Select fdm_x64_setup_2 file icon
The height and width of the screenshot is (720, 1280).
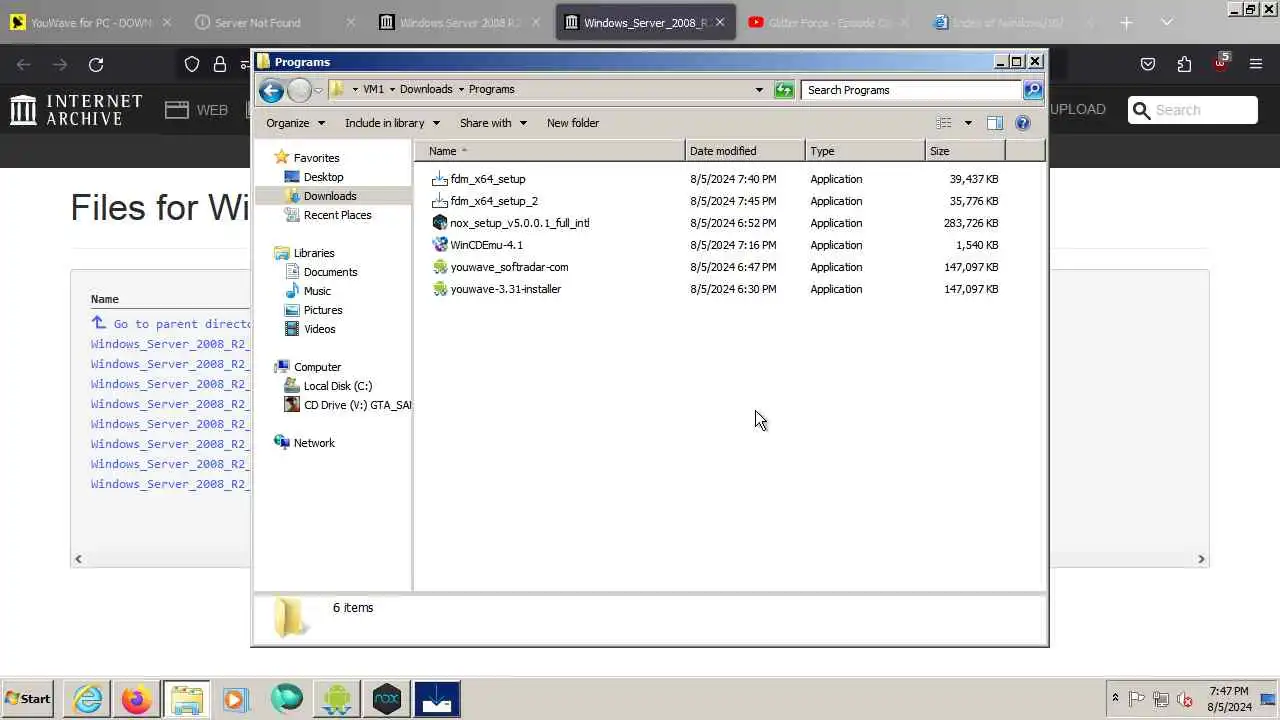pos(439,201)
